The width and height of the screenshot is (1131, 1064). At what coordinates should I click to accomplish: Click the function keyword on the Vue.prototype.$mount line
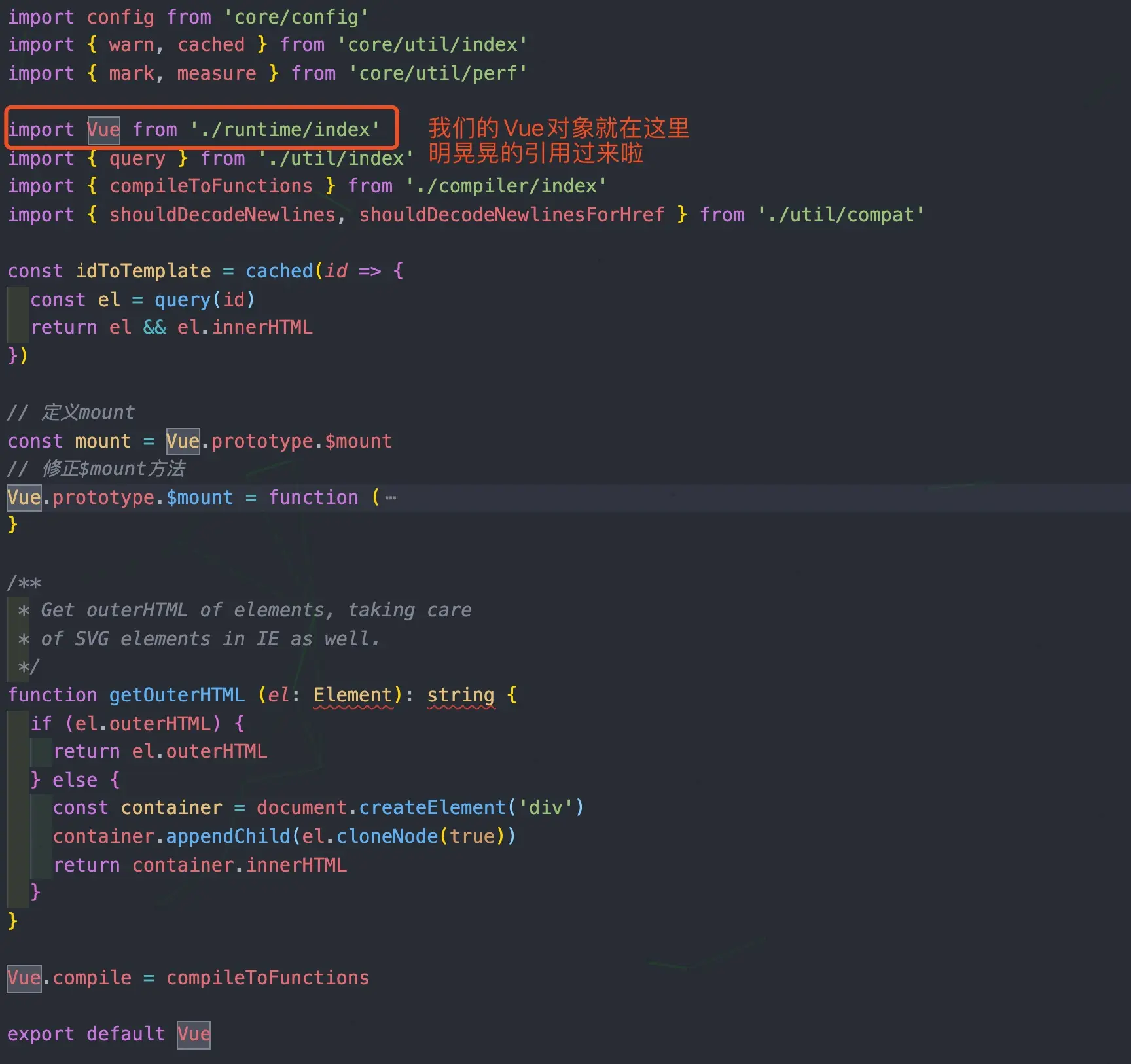tap(314, 497)
